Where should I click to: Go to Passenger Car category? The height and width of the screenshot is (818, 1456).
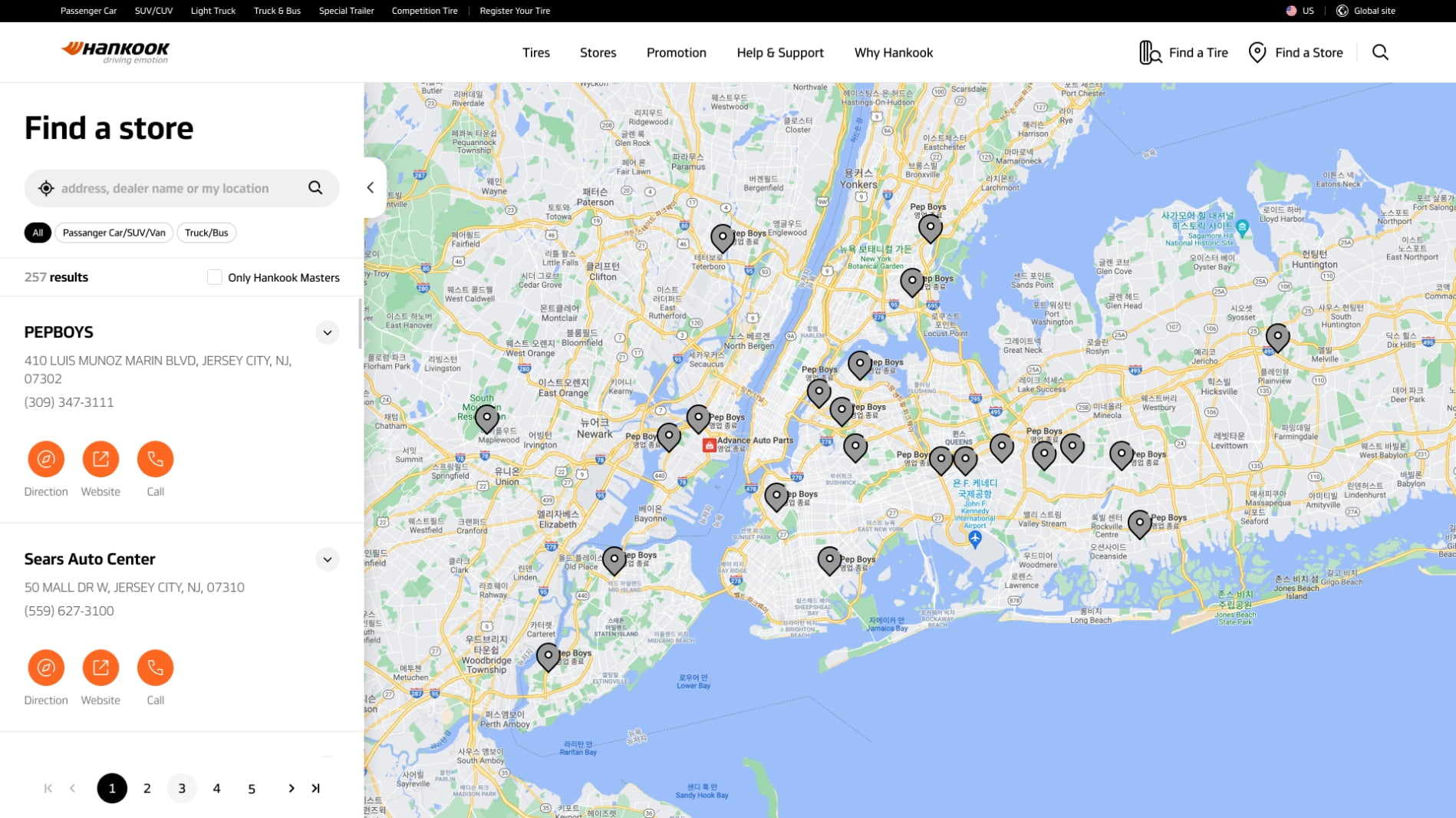(x=88, y=11)
